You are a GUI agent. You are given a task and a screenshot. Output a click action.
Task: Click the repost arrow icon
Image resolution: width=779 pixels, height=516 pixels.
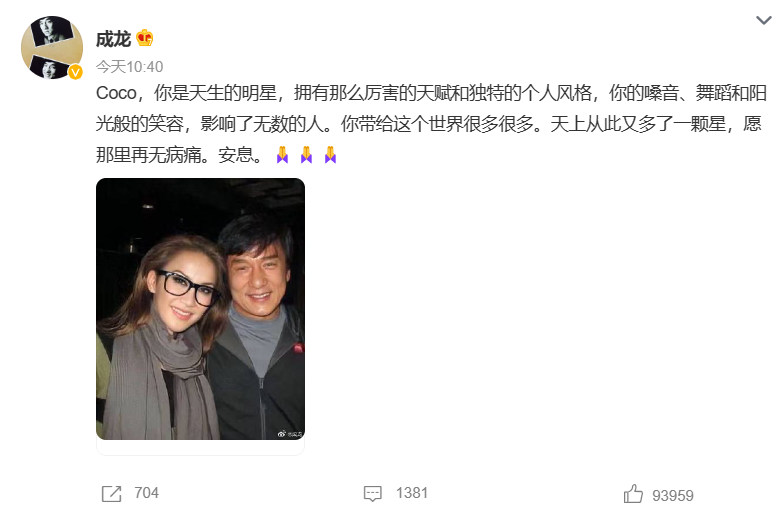tap(111, 494)
